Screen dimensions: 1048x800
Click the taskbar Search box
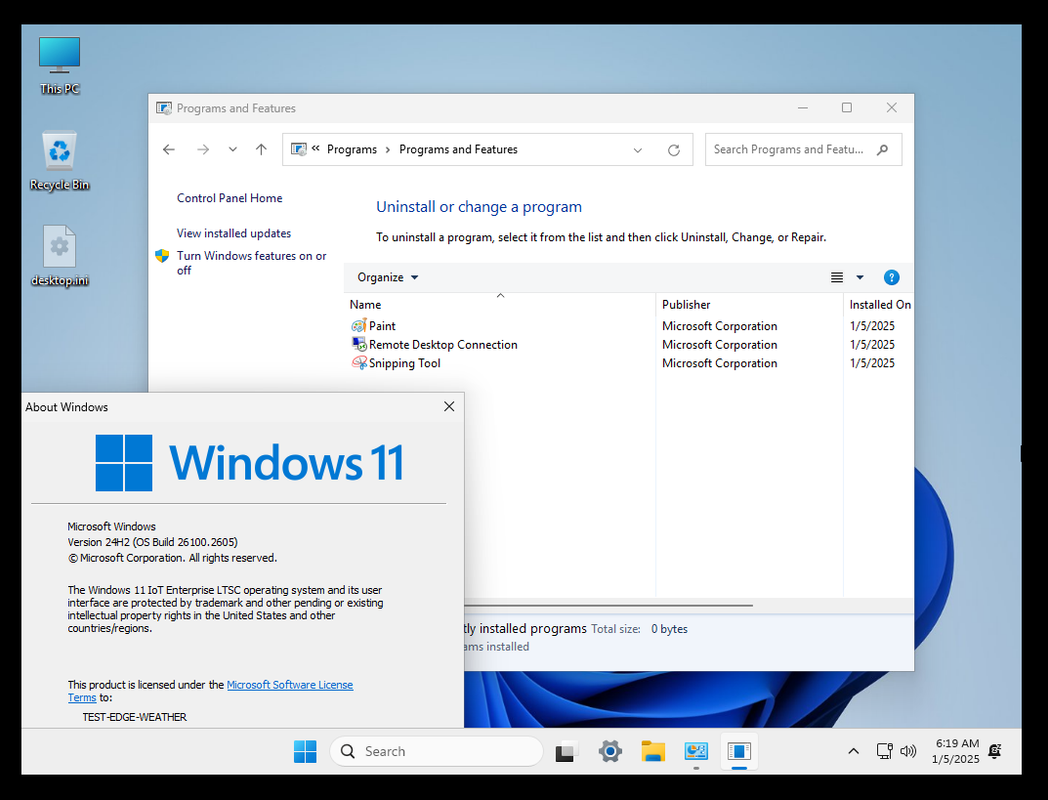coord(436,752)
